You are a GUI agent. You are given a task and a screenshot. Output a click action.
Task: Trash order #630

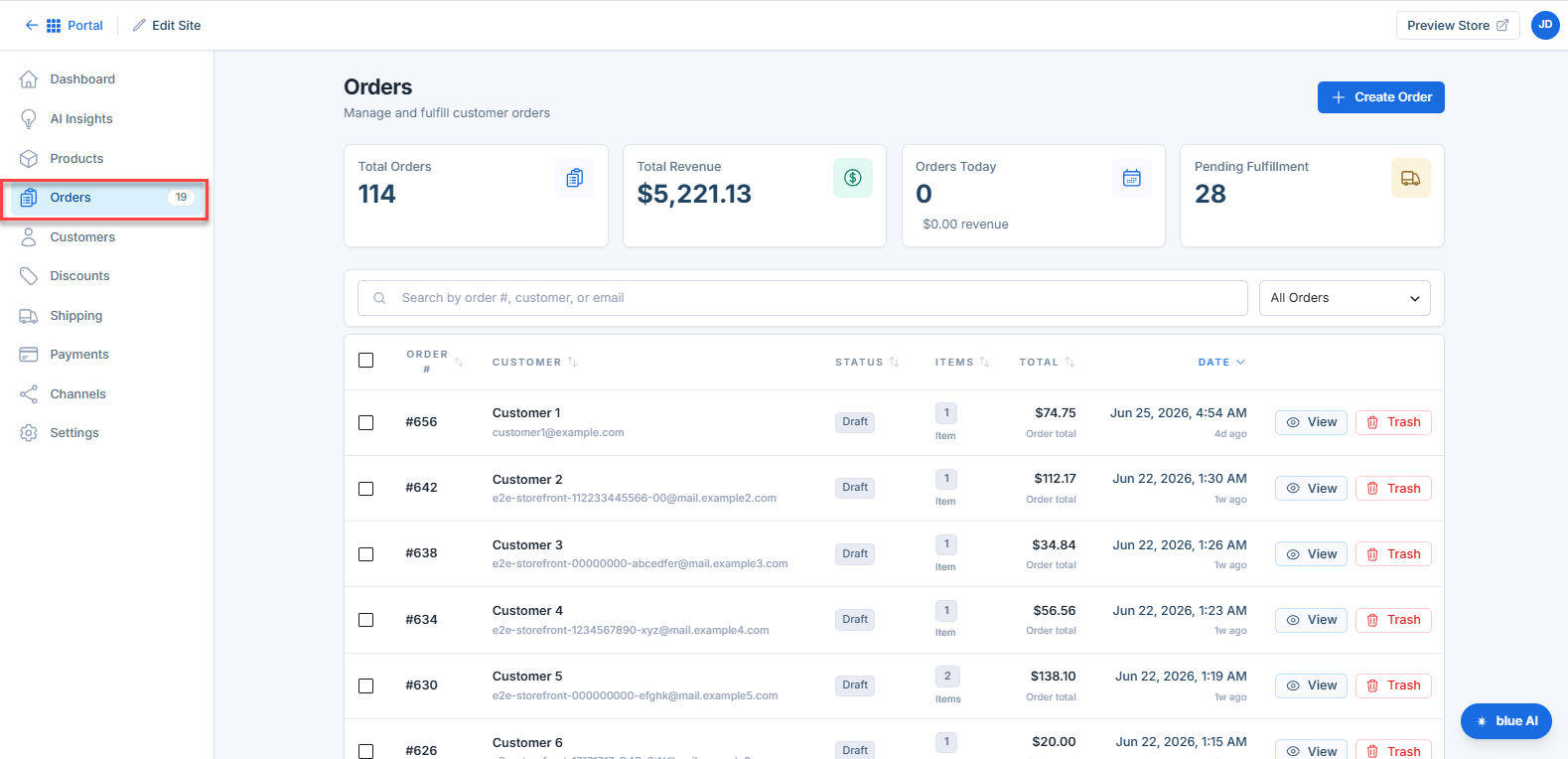(1393, 685)
